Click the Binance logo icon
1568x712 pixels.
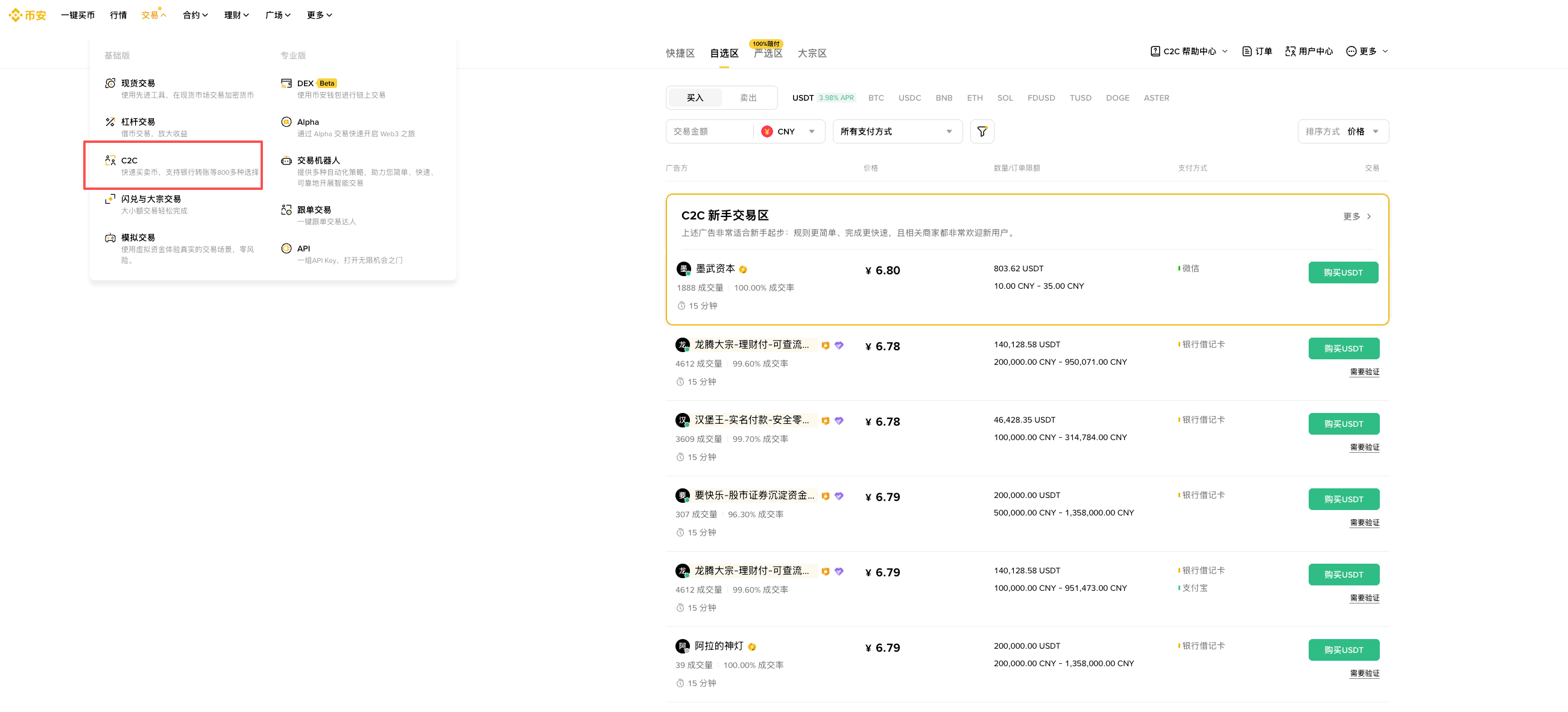15,15
